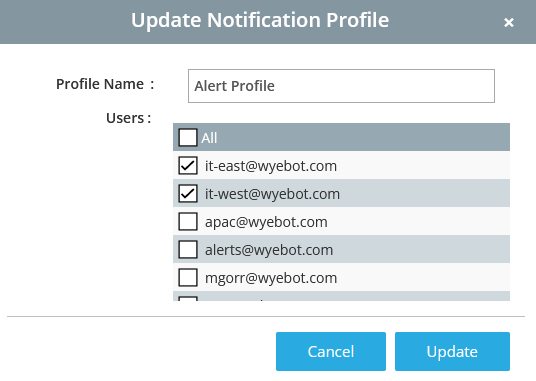Click the mgorr@wyebot.com email label
This screenshot has width=536, height=381.
tap(271, 278)
